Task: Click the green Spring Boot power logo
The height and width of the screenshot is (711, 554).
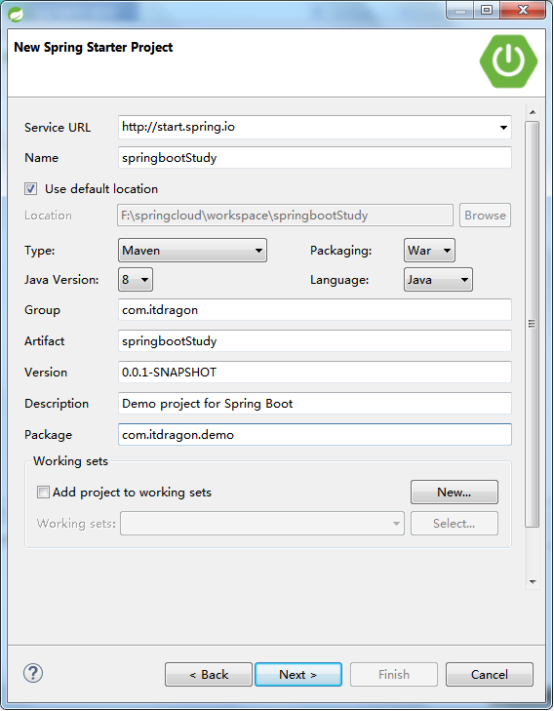Action: click(508, 61)
